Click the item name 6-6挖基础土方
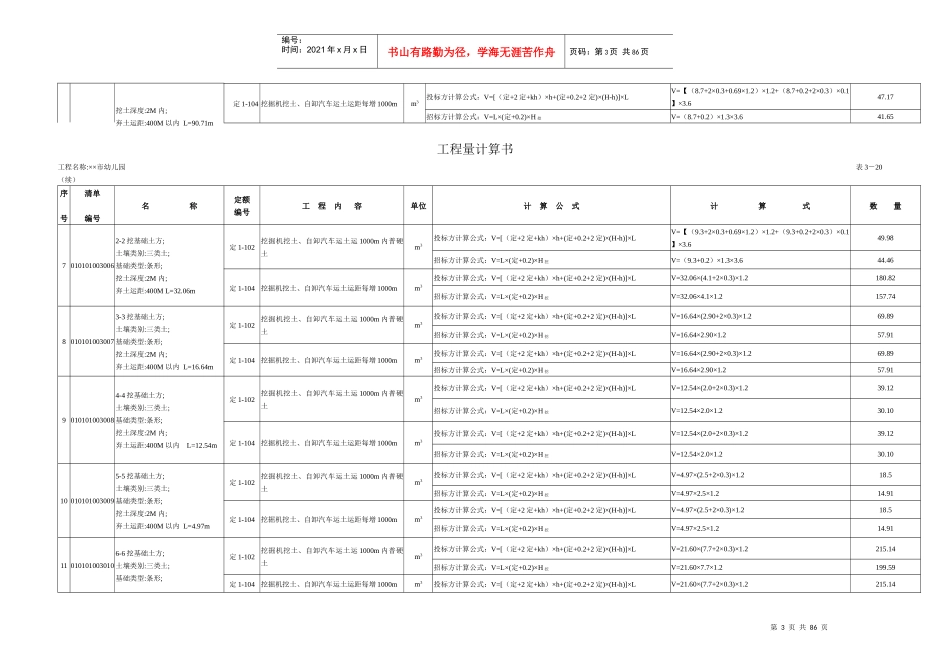Screen dimensions: 950x671 click(x=140, y=553)
